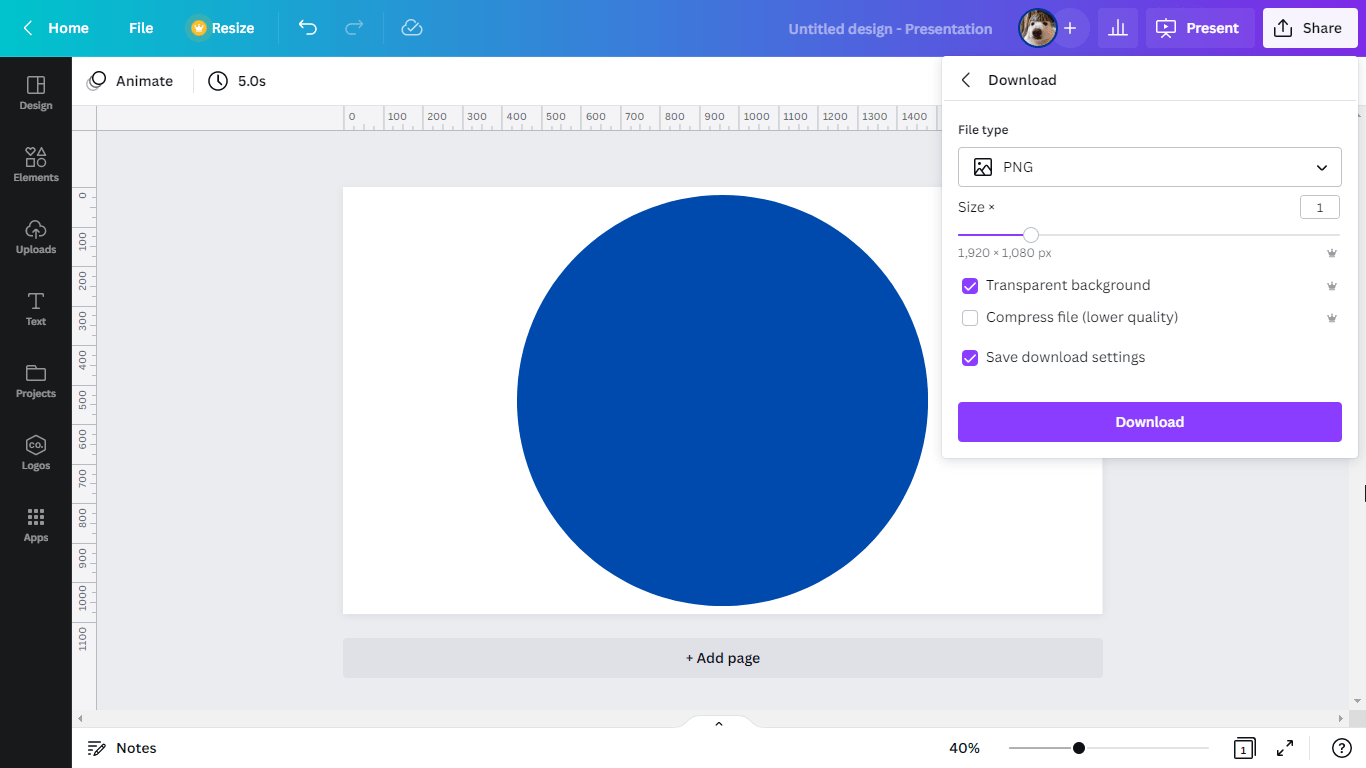Image resolution: width=1366 pixels, height=768 pixels.
Task: Expand the hidden toolbar at canvas bottom
Action: [x=718, y=722]
